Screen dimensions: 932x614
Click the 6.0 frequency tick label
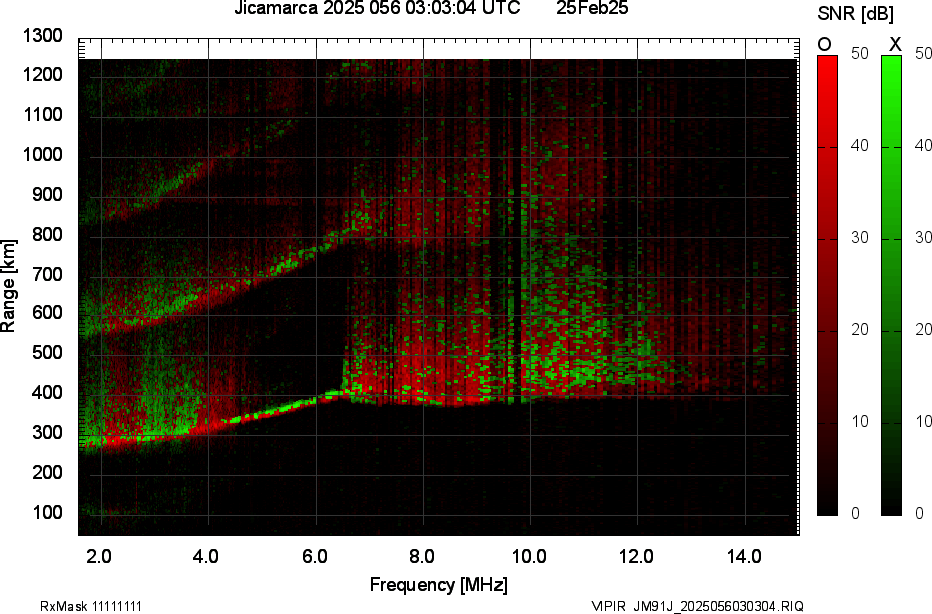tap(314, 556)
